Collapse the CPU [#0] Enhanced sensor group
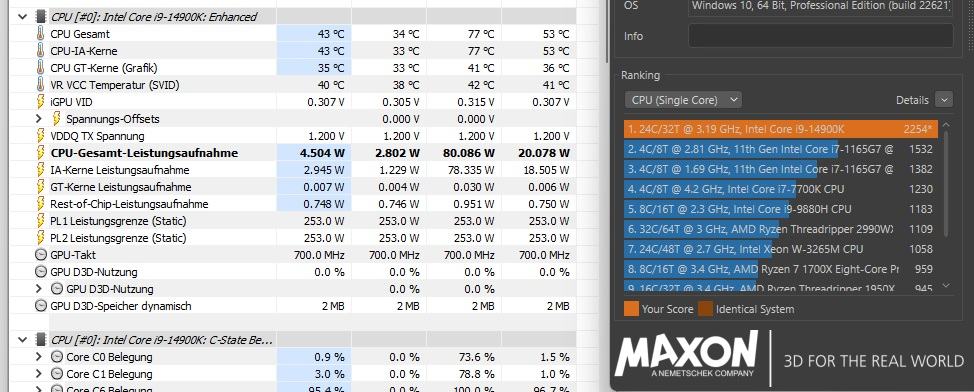Viewport: 974px width, 392px height. 23,17
